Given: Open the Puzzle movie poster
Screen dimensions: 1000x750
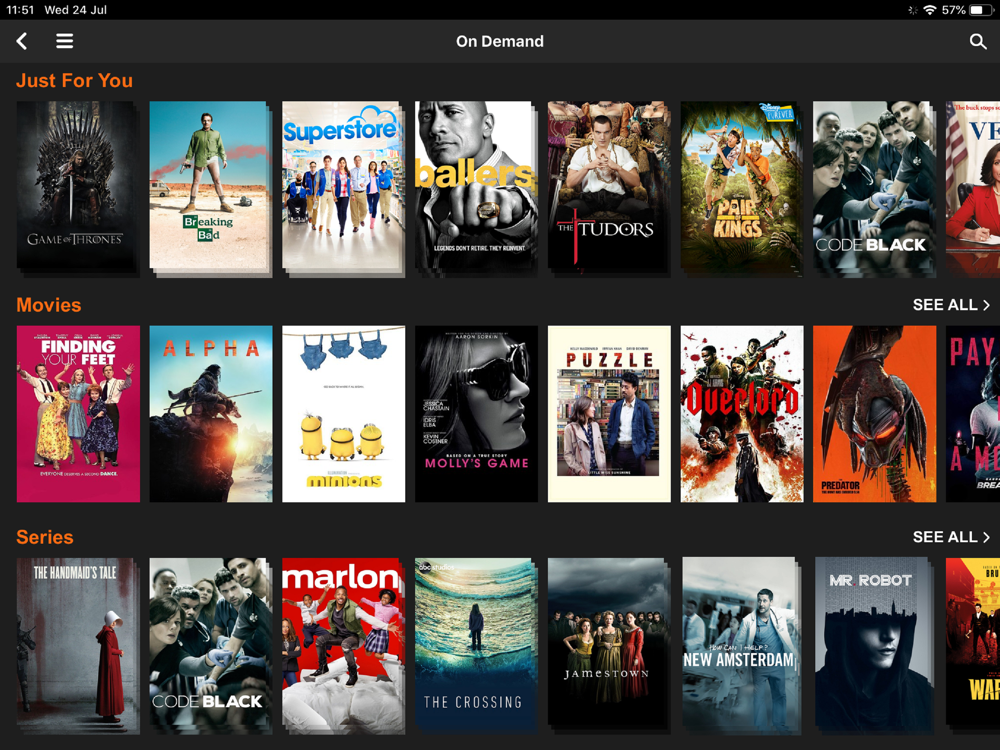Looking at the screenshot, I should (x=608, y=414).
